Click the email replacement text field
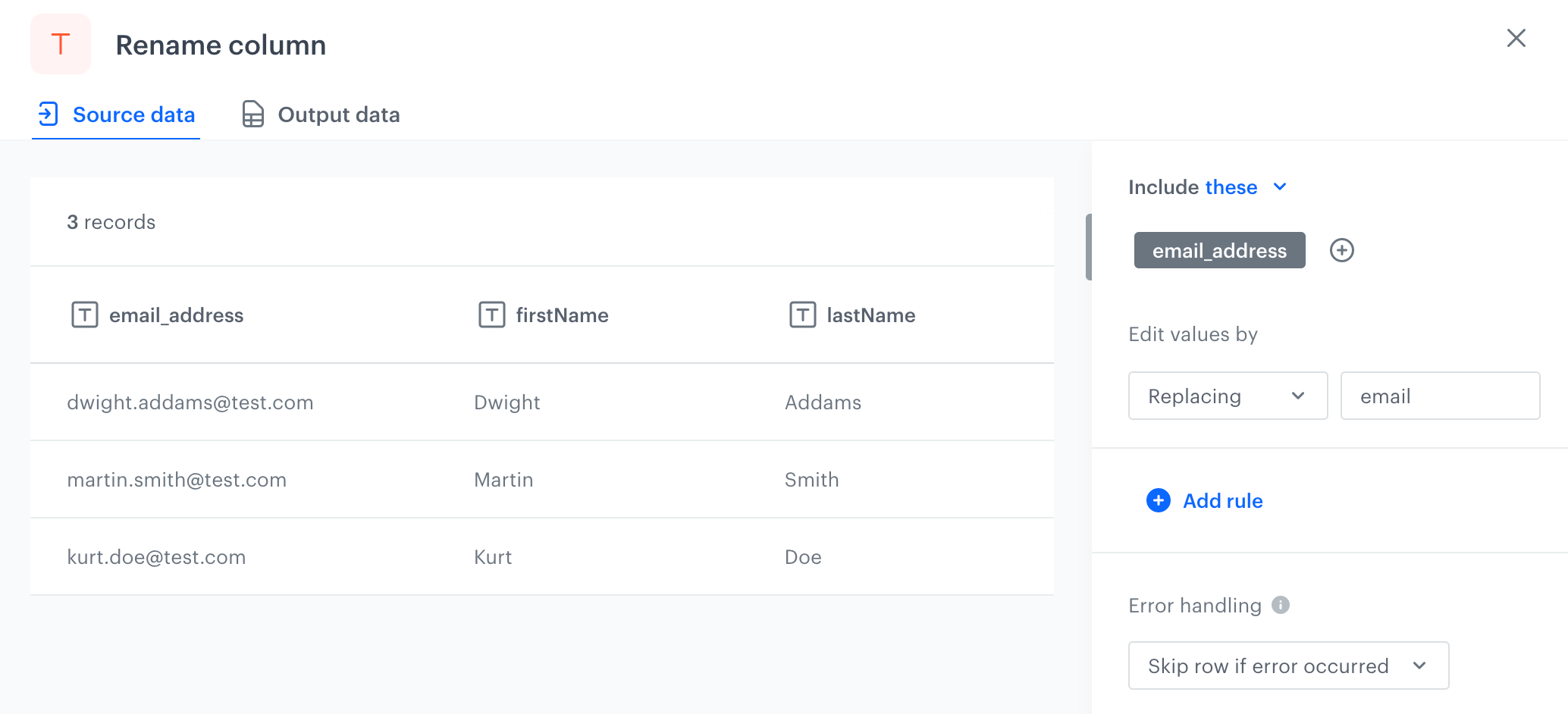 1439,396
